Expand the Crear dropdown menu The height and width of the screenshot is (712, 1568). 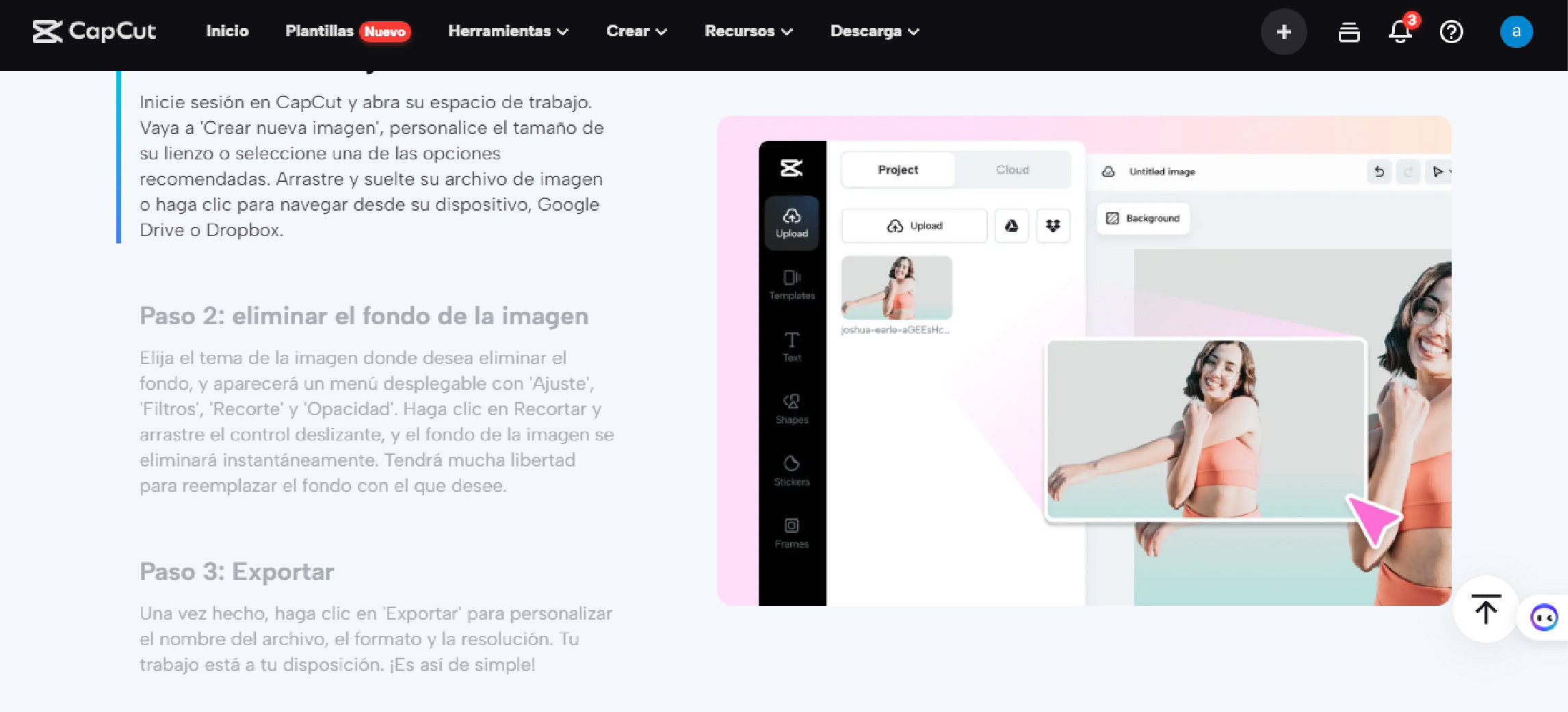[636, 31]
